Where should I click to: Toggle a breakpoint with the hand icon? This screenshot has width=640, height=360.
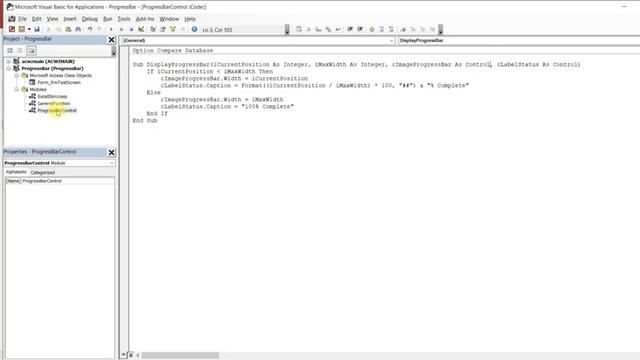pyautogui.click(x=371, y=29)
